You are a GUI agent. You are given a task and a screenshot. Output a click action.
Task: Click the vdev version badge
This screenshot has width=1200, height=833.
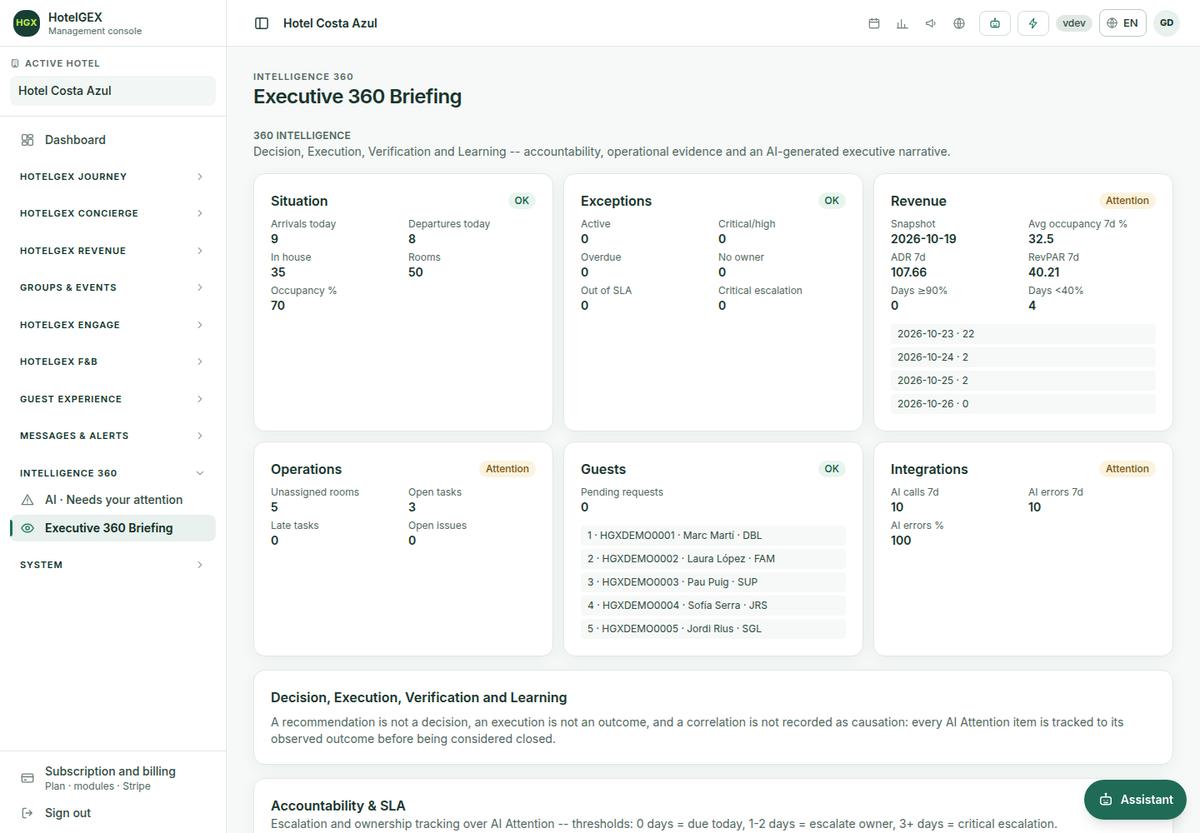point(1074,23)
